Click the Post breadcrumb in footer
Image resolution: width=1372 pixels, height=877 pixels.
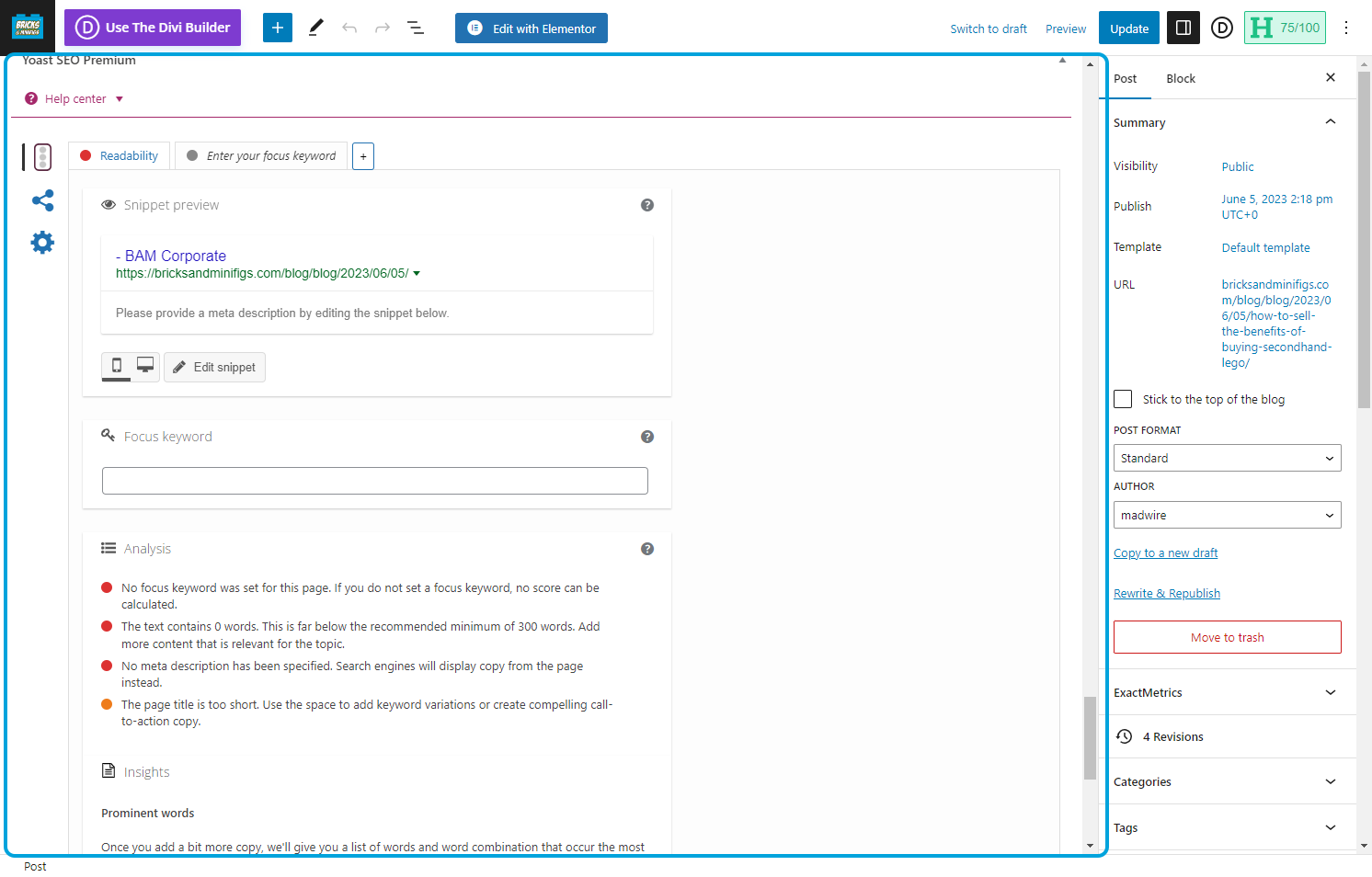coord(35,866)
